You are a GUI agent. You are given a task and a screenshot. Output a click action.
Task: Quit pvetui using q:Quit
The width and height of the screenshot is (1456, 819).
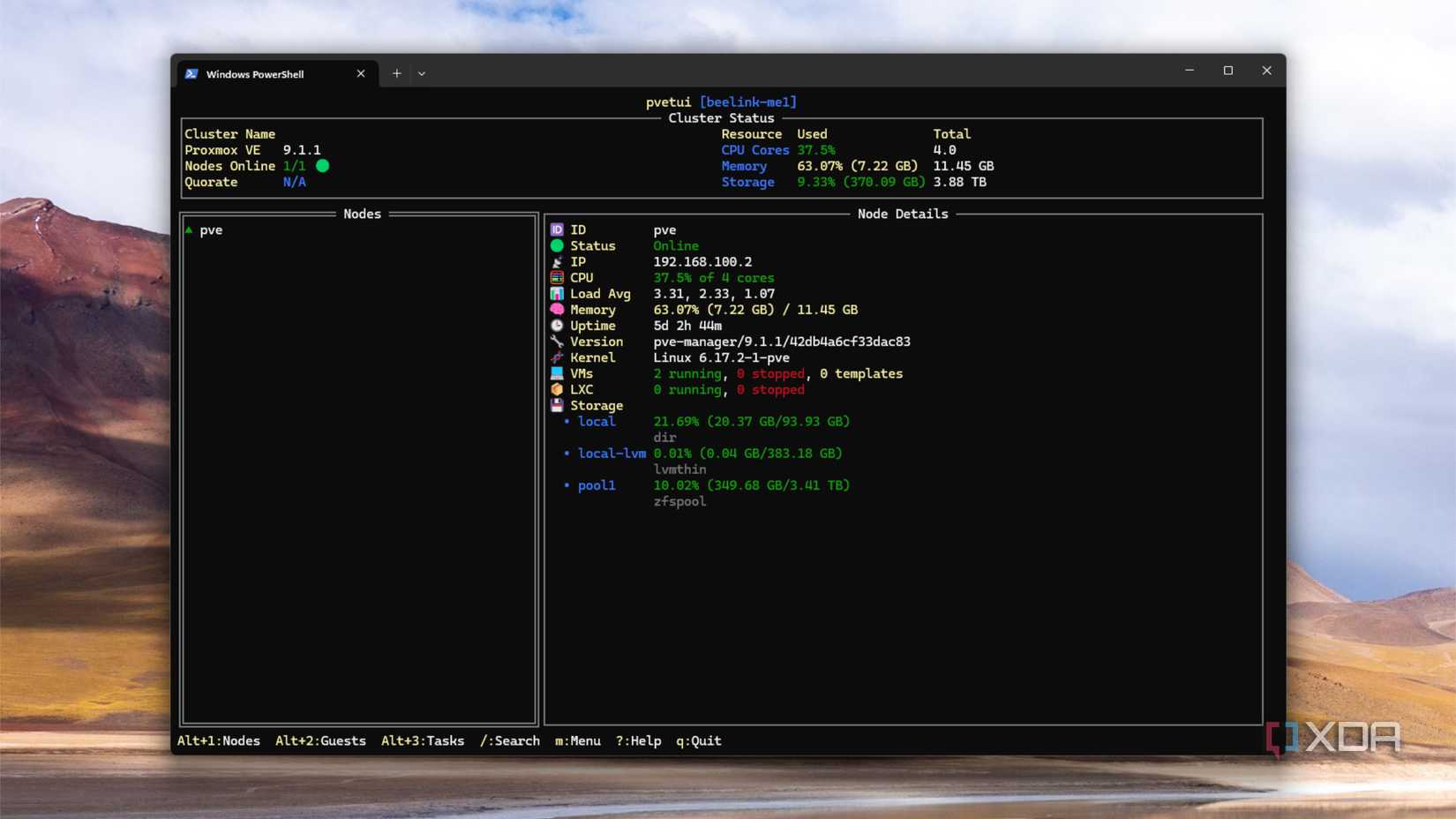698,740
